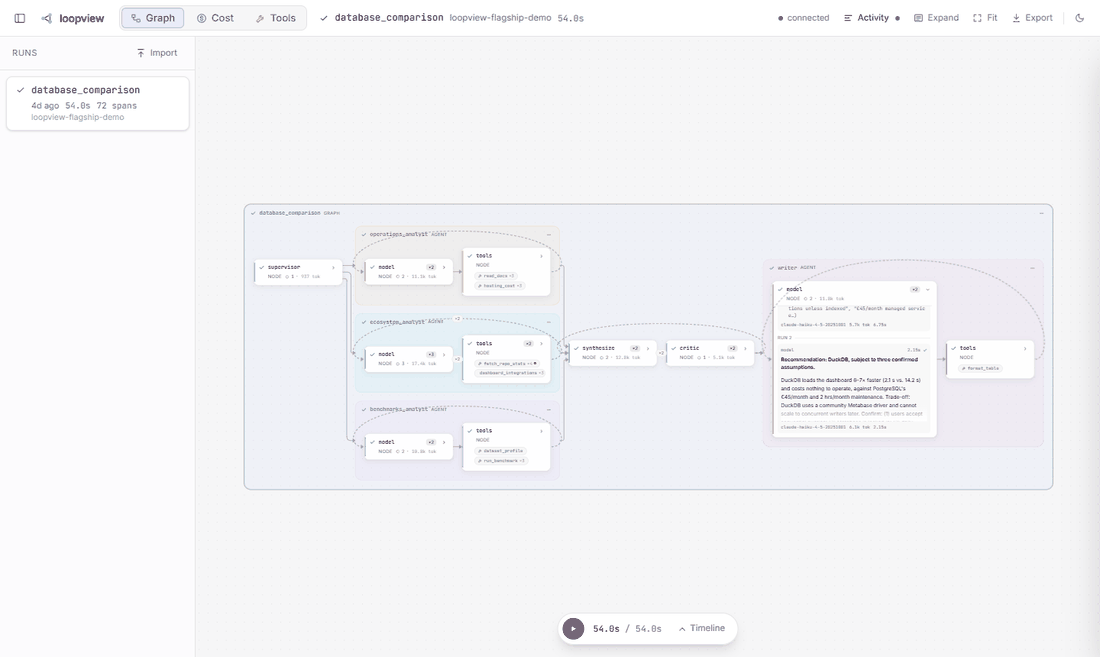The image size is (1100, 657).
Task: Click the ×2 badge on writer model node
Action: pos(915,289)
